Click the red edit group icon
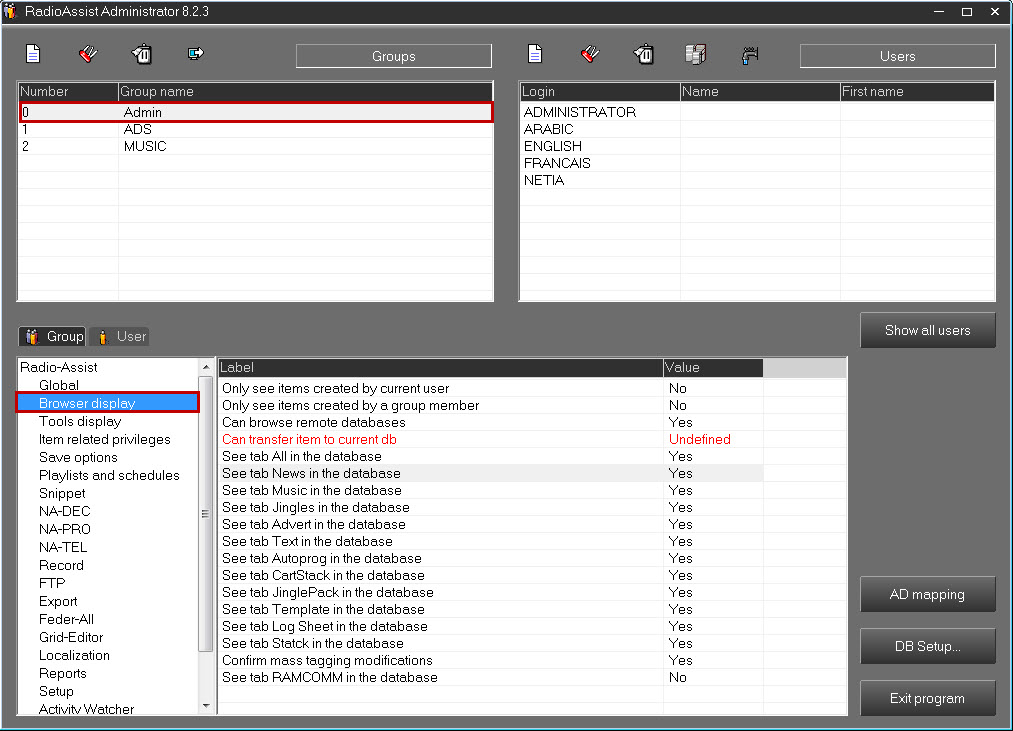 coord(88,54)
